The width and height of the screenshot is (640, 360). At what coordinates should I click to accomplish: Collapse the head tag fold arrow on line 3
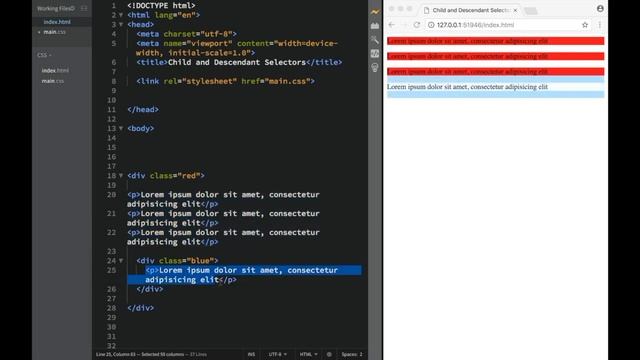(x=121, y=24)
